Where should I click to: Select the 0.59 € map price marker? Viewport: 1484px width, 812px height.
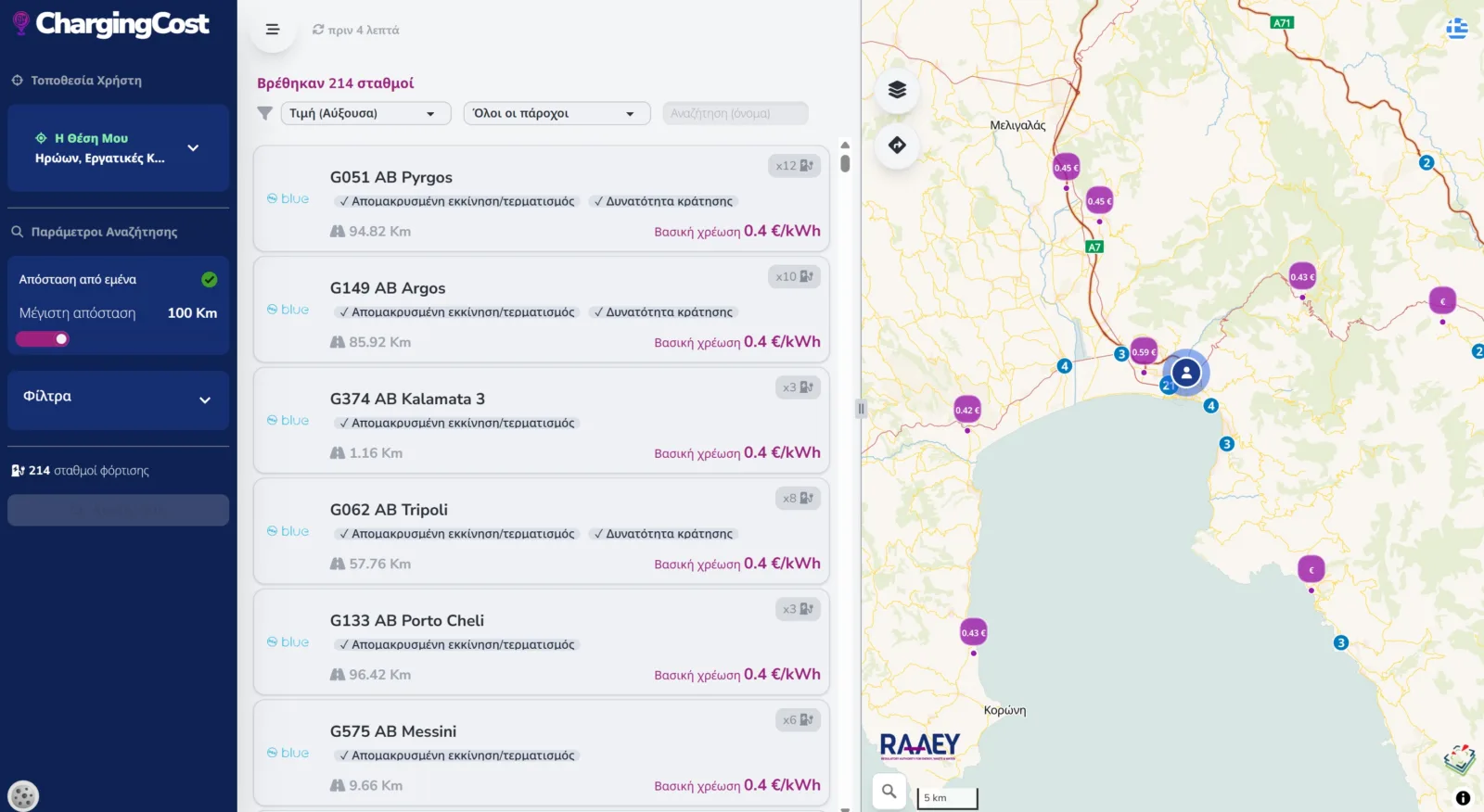point(1144,352)
